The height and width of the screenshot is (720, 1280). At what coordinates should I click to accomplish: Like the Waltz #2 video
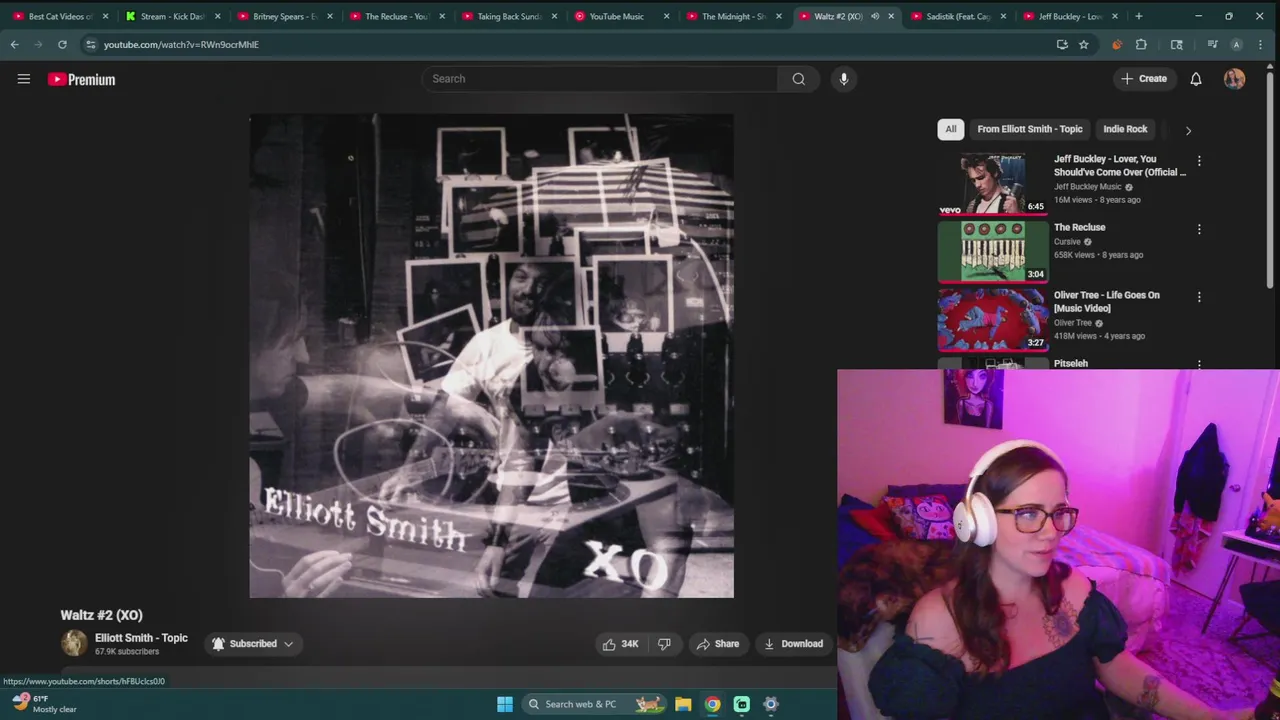point(620,644)
